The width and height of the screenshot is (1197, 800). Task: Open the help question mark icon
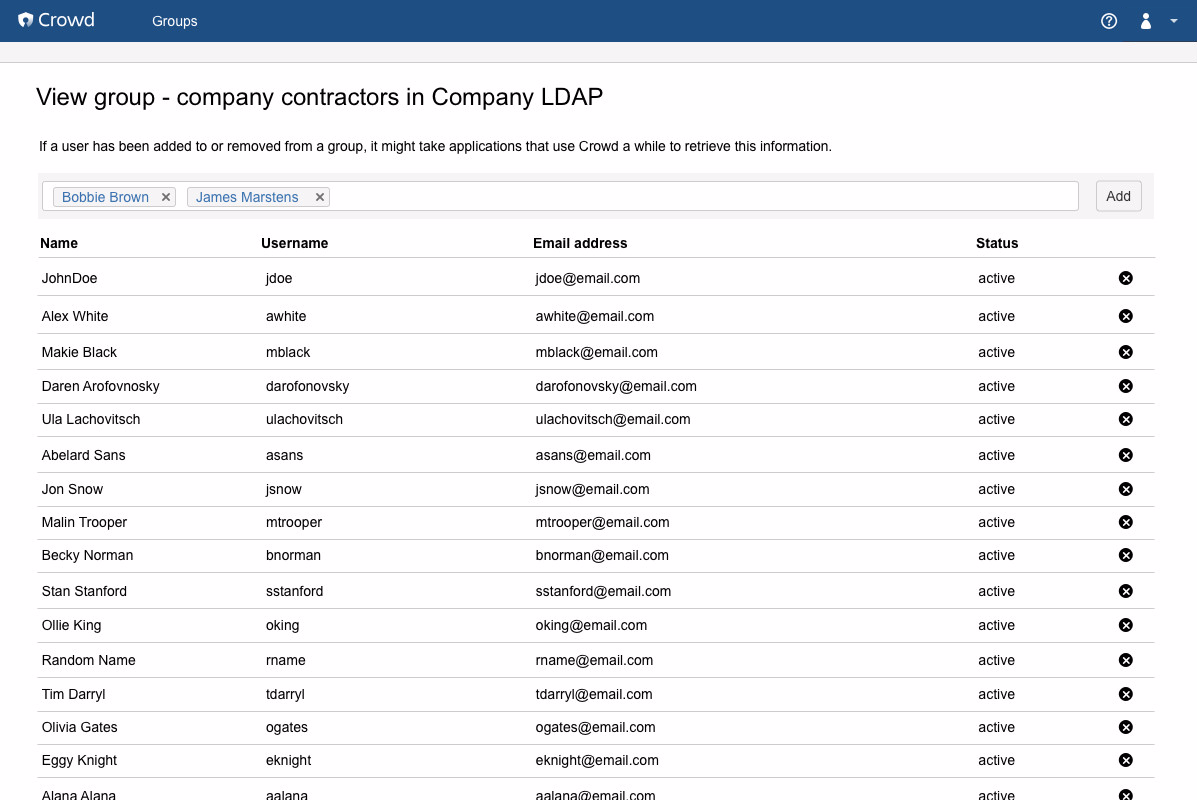click(x=1108, y=21)
